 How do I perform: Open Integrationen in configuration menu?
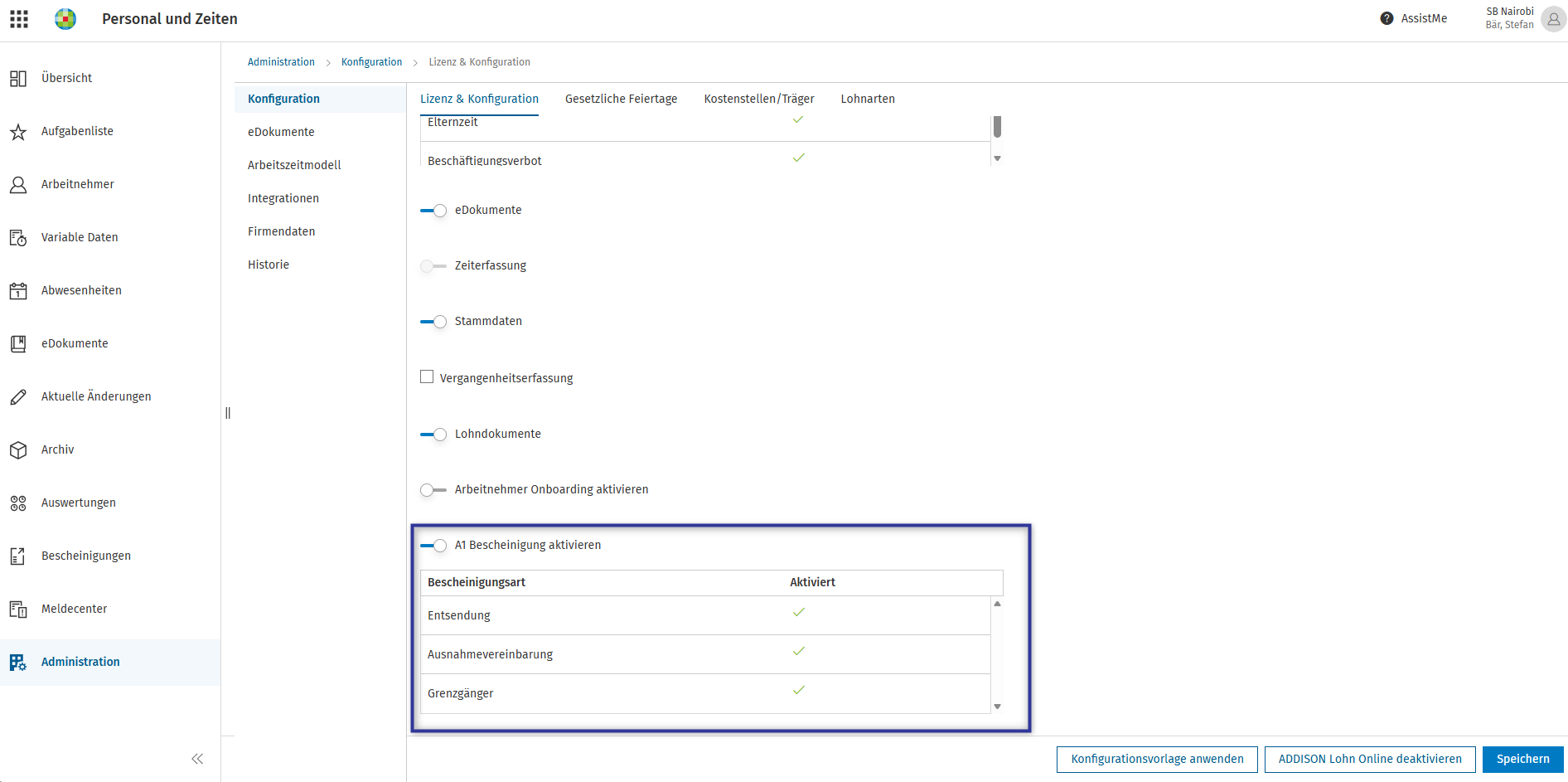pos(283,198)
